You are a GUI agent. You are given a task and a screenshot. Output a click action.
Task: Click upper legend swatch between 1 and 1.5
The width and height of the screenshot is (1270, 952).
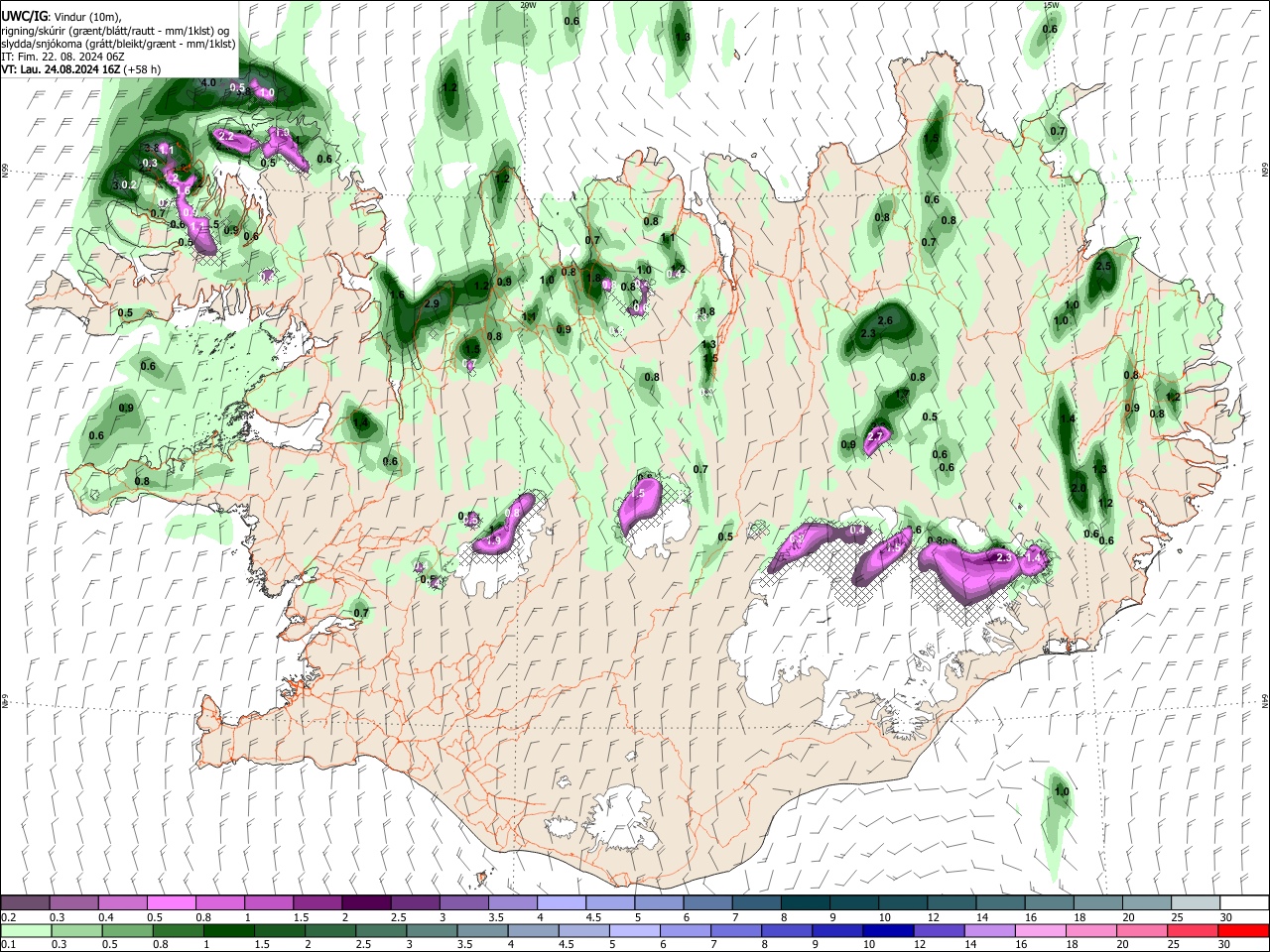point(269,903)
